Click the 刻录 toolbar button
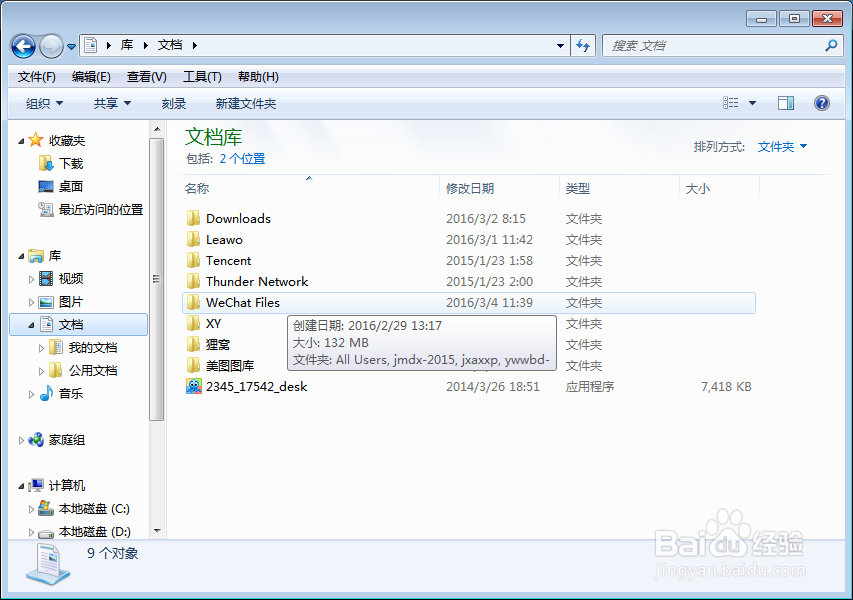The height and width of the screenshot is (600, 853). 174,103
